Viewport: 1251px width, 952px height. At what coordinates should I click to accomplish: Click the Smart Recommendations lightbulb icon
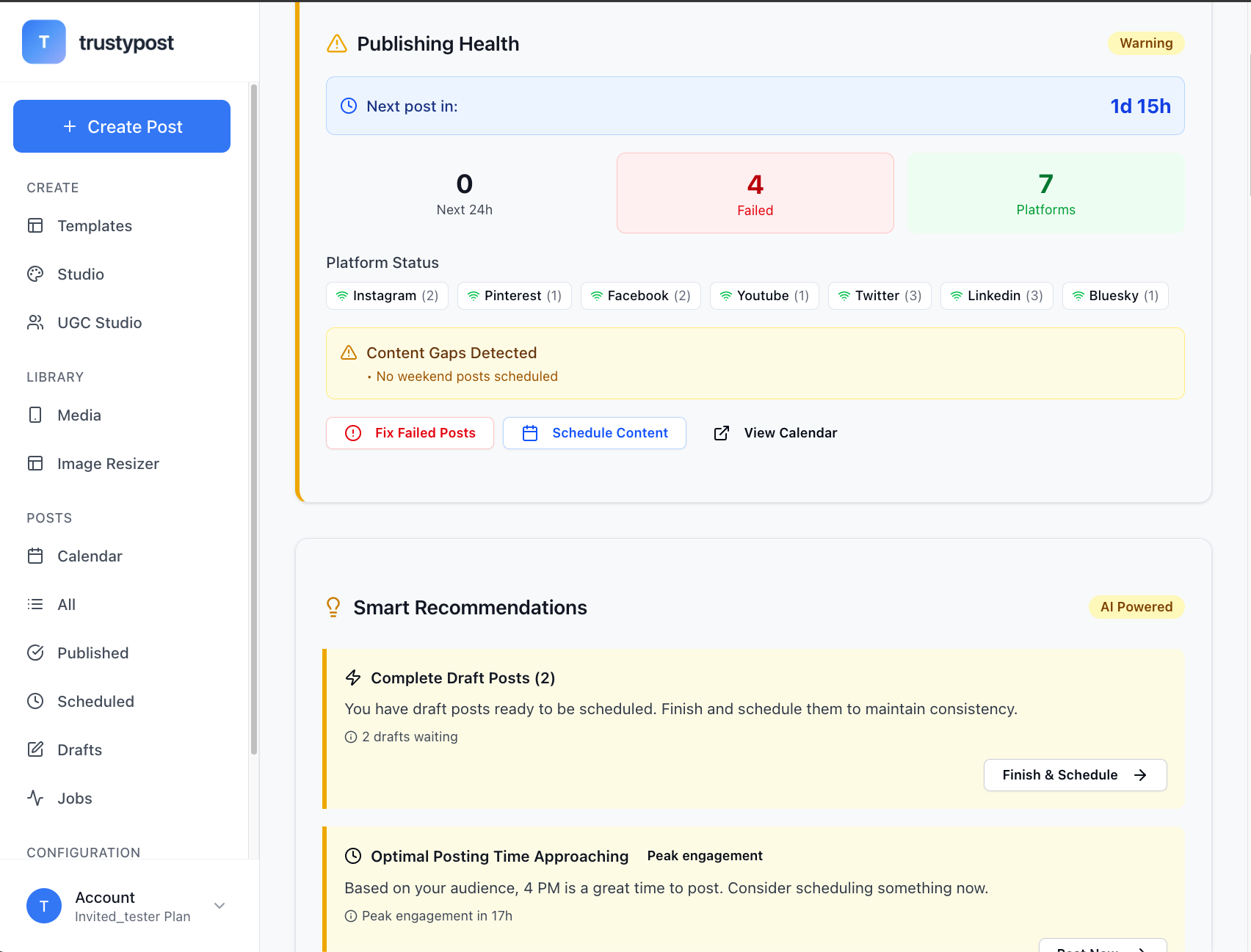pos(333,607)
